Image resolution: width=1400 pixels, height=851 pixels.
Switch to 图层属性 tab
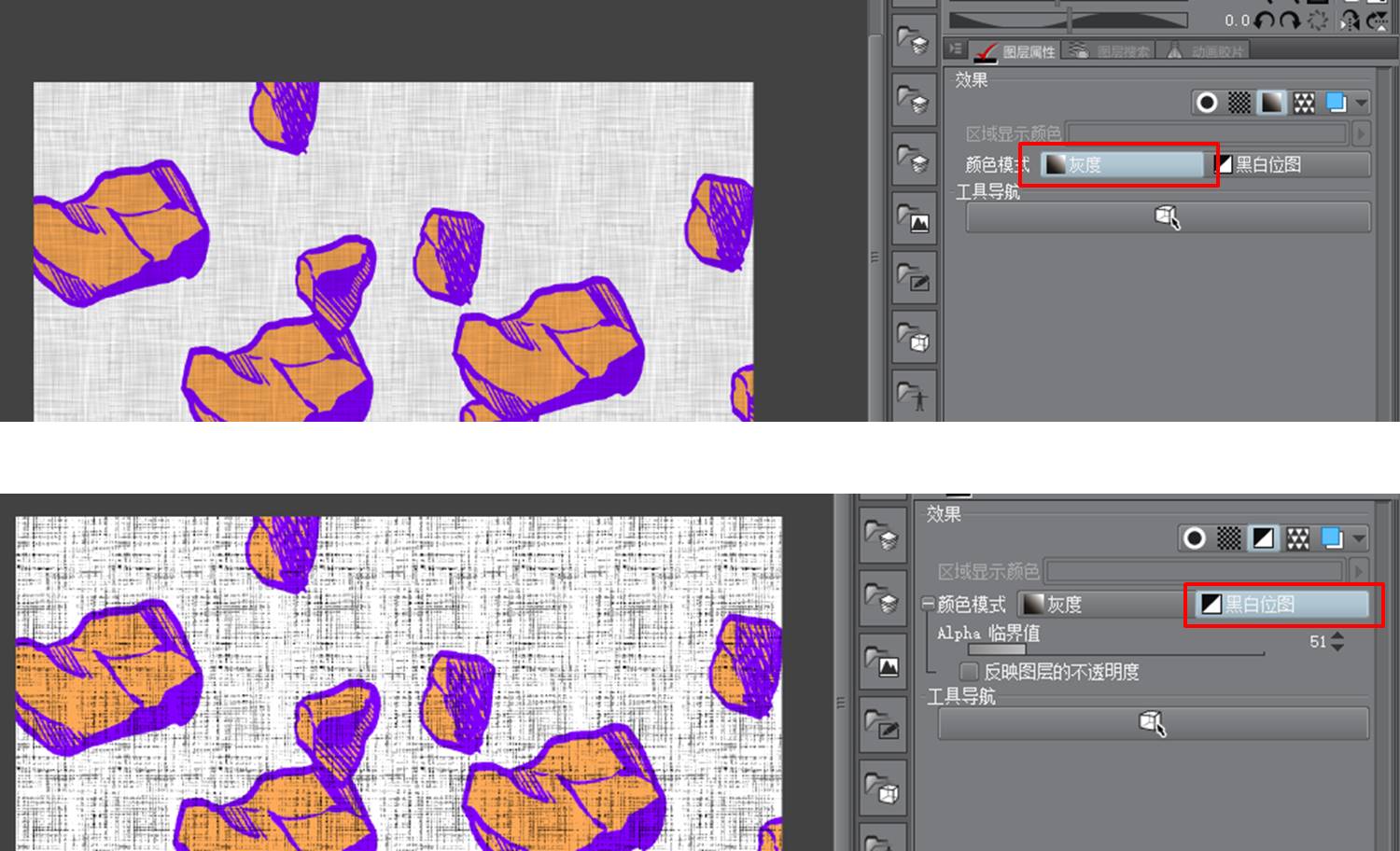(1015, 50)
